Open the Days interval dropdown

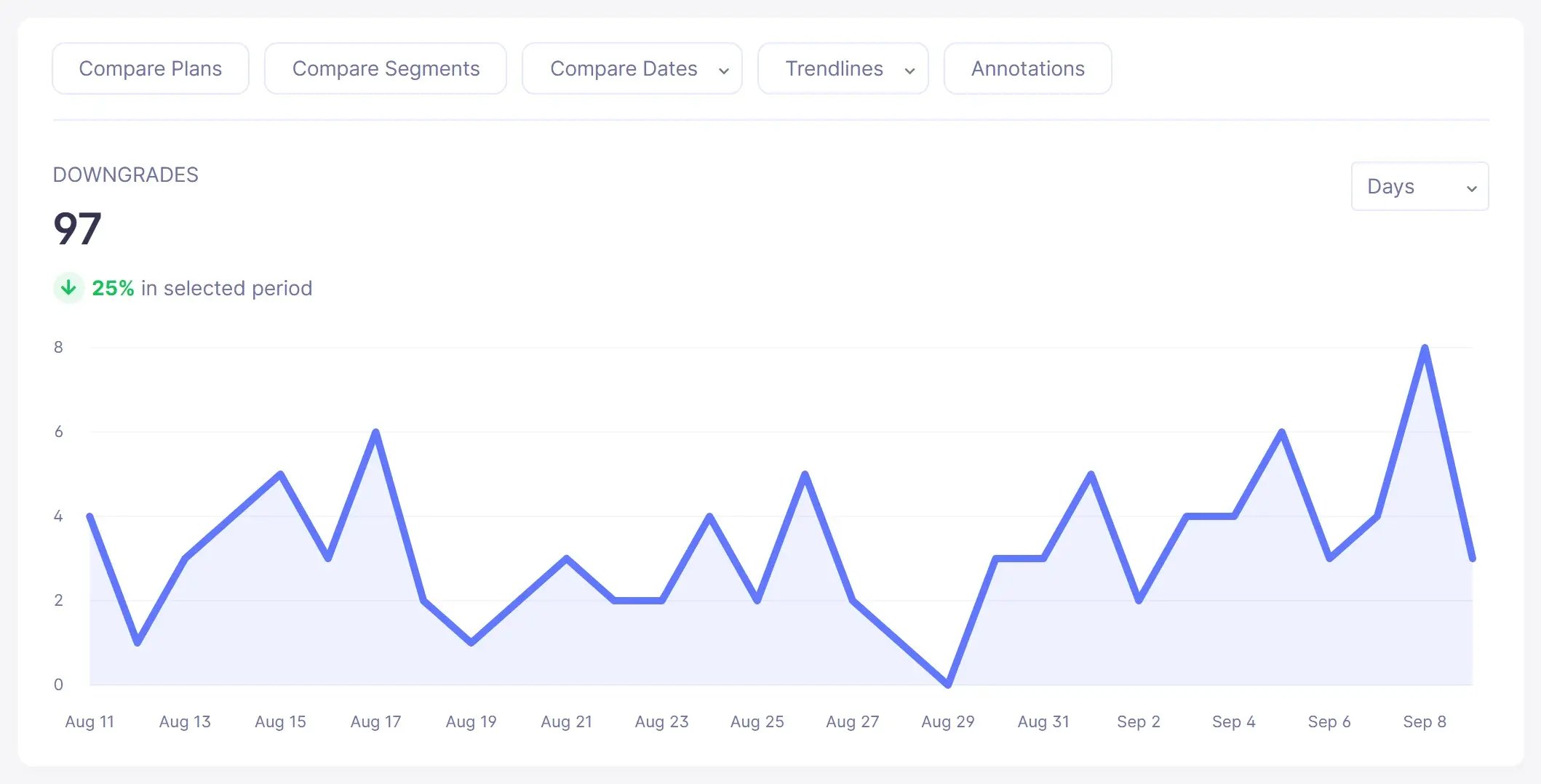click(x=1419, y=186)
